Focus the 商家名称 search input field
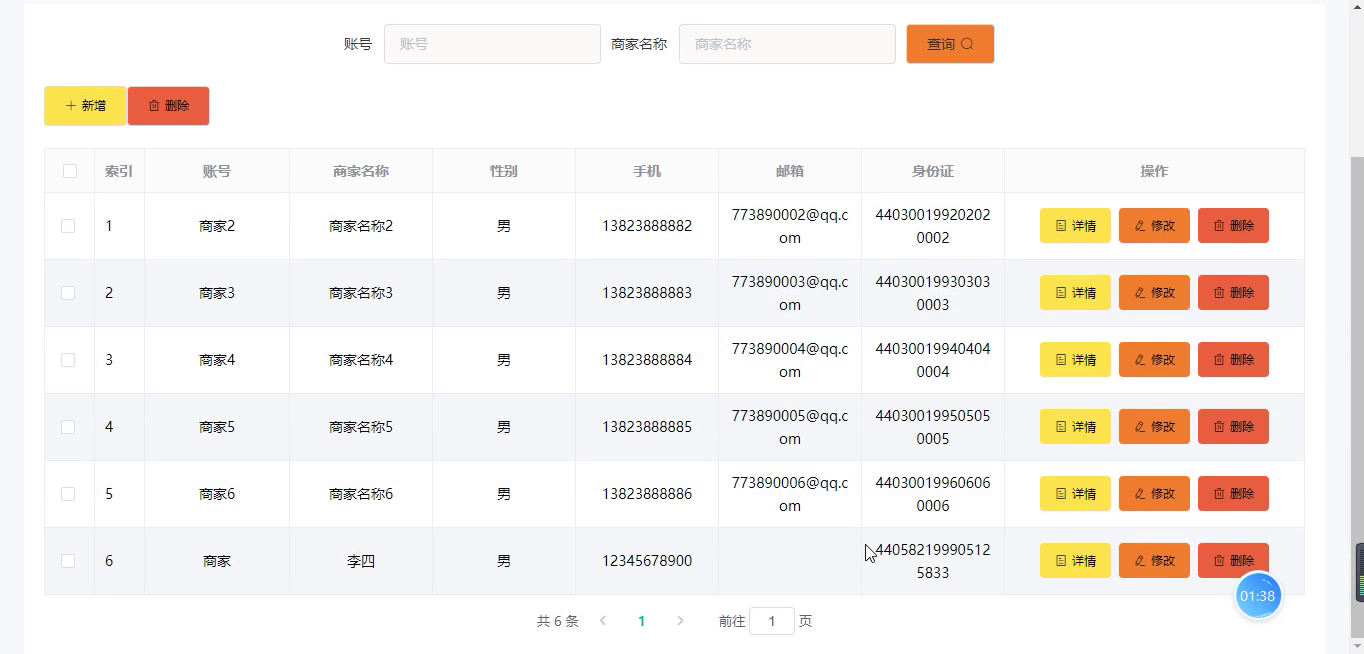1364x654 pixels. (x=787, y=44)
